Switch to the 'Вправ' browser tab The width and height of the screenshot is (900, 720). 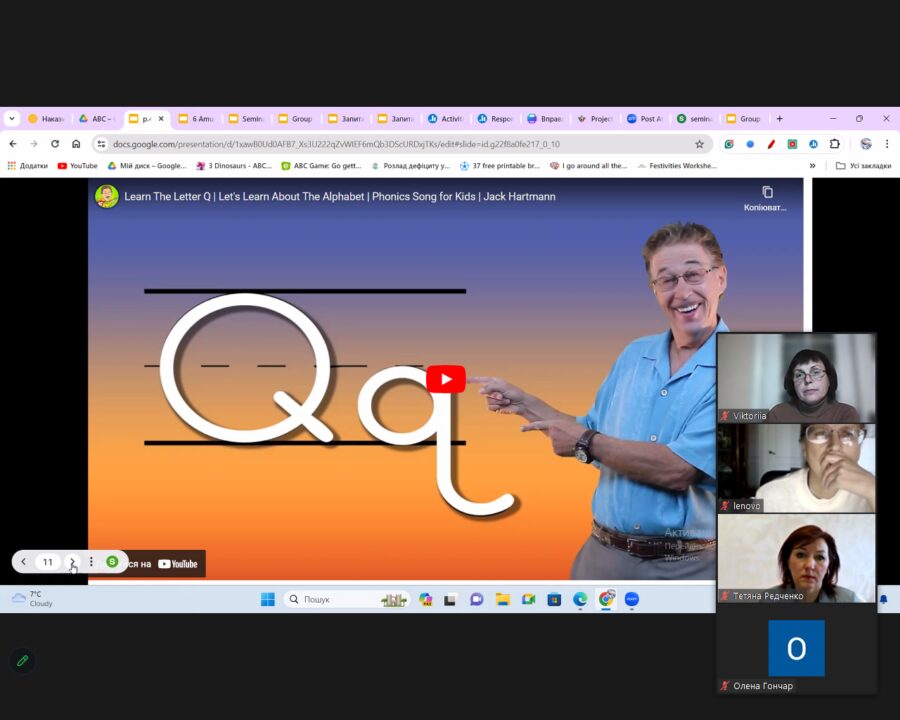(x=545, y=119)
